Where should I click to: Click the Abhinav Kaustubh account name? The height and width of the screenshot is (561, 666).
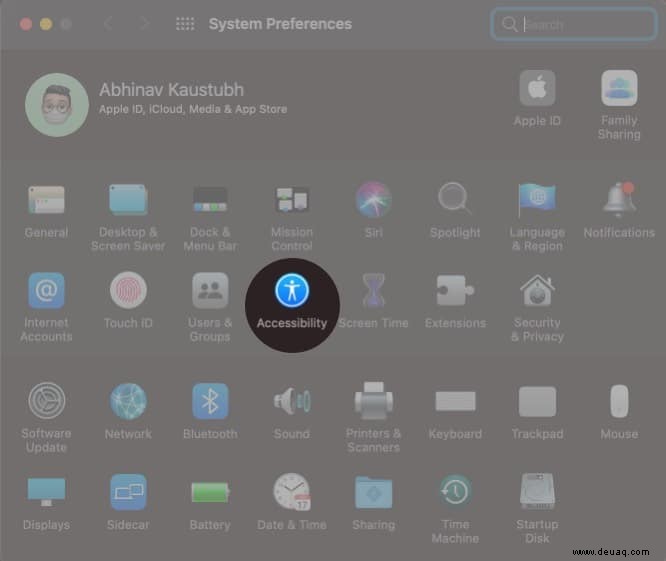(172, 90)
